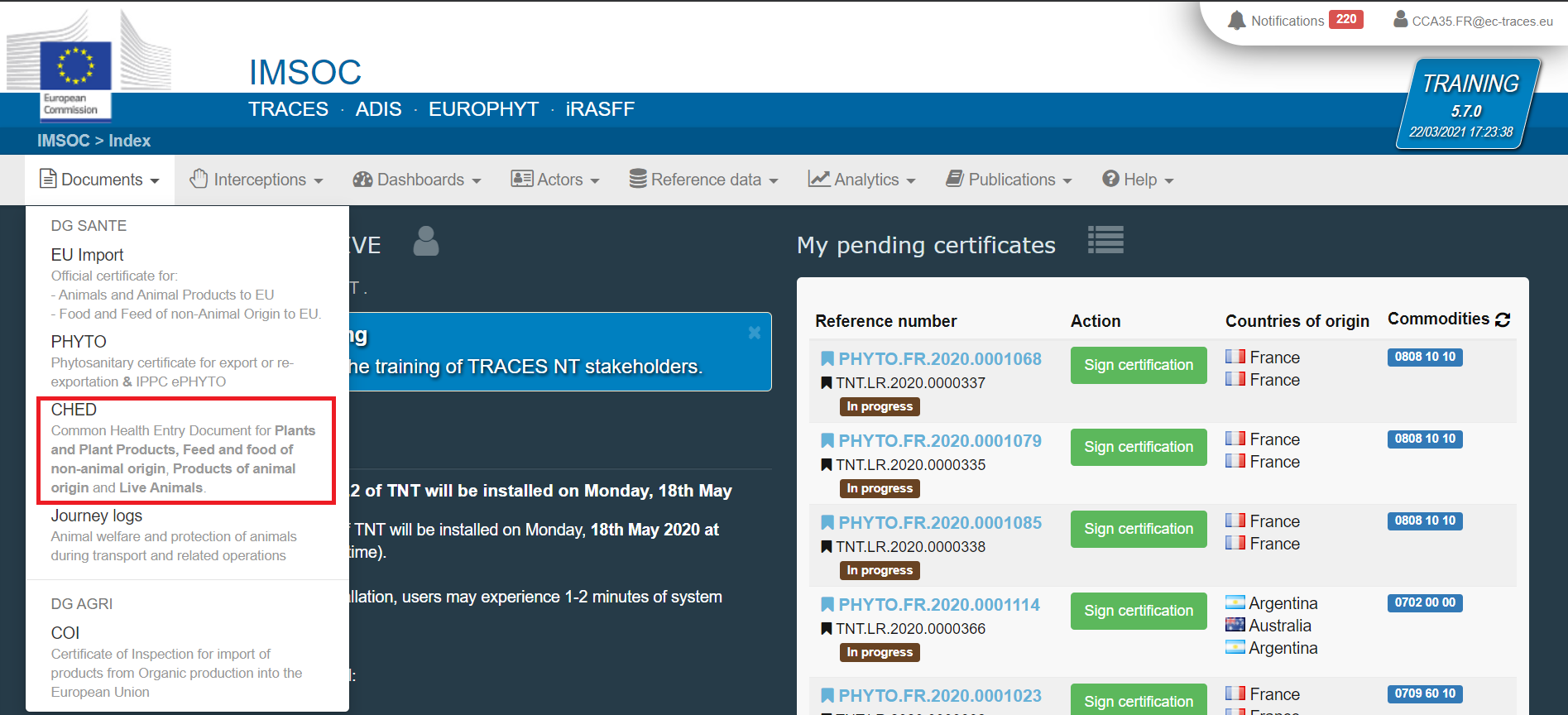Click the Dashboards gauge icon
The height and width of the screenshot is (715, 1568).
point(362,180)
